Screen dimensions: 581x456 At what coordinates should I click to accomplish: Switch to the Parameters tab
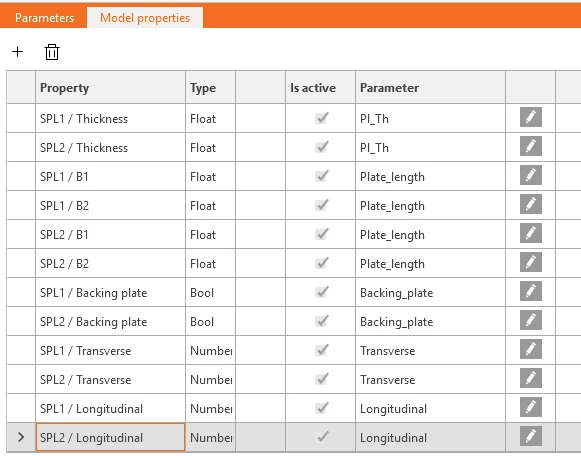(x=44, y=18)
